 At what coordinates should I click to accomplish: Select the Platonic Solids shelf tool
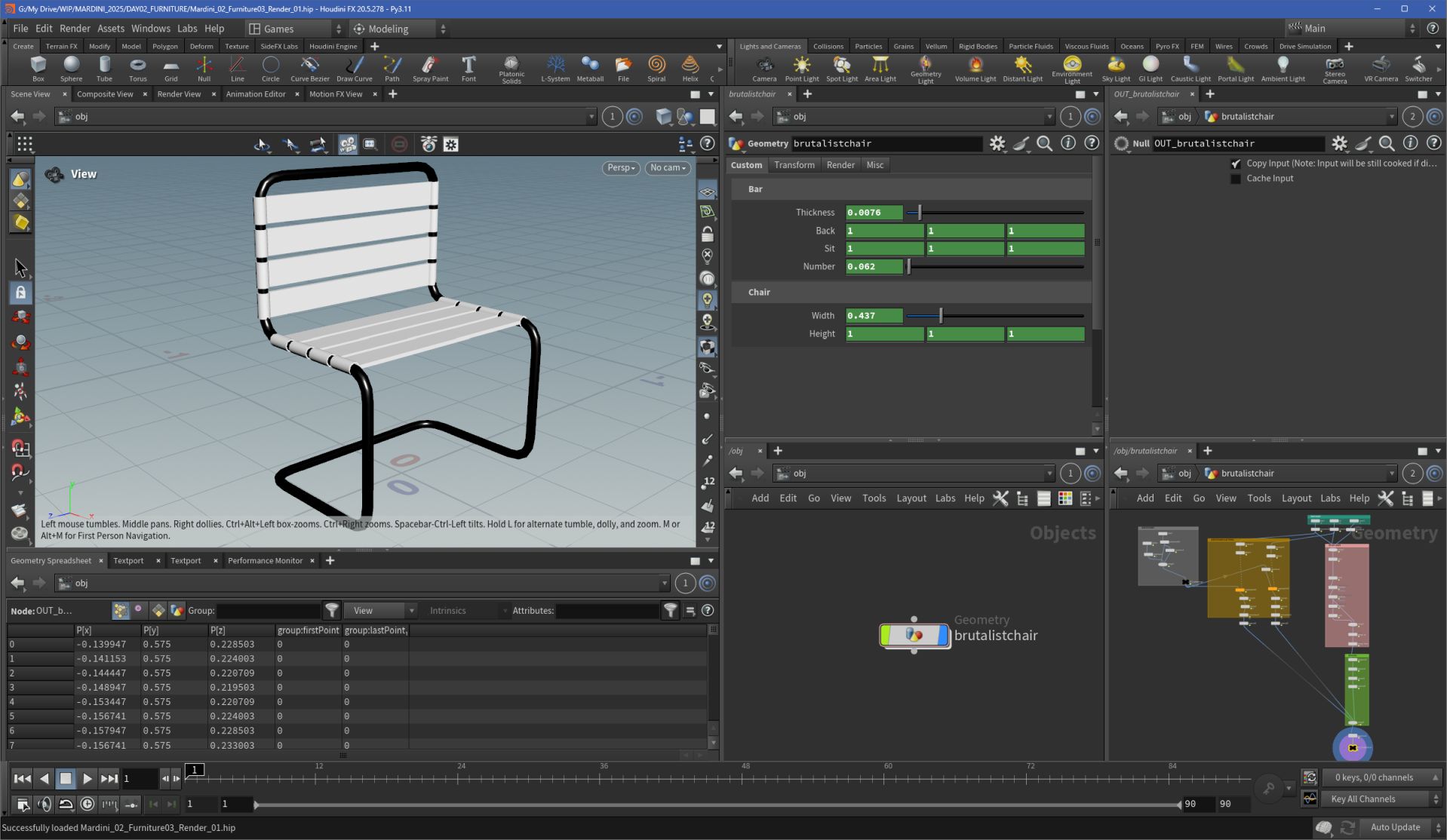click(x=512, y=68)
